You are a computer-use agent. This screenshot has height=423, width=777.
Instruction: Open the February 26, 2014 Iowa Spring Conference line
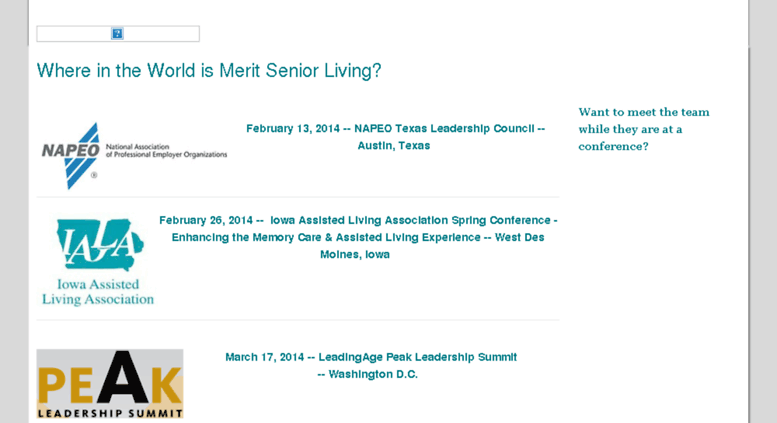[358, 220]
